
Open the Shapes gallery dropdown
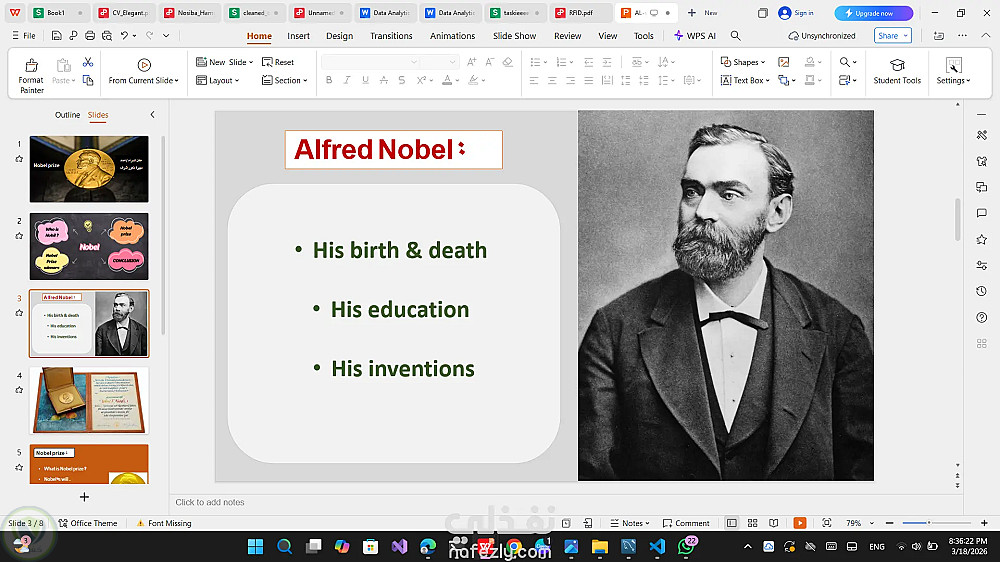click(743, 62)
